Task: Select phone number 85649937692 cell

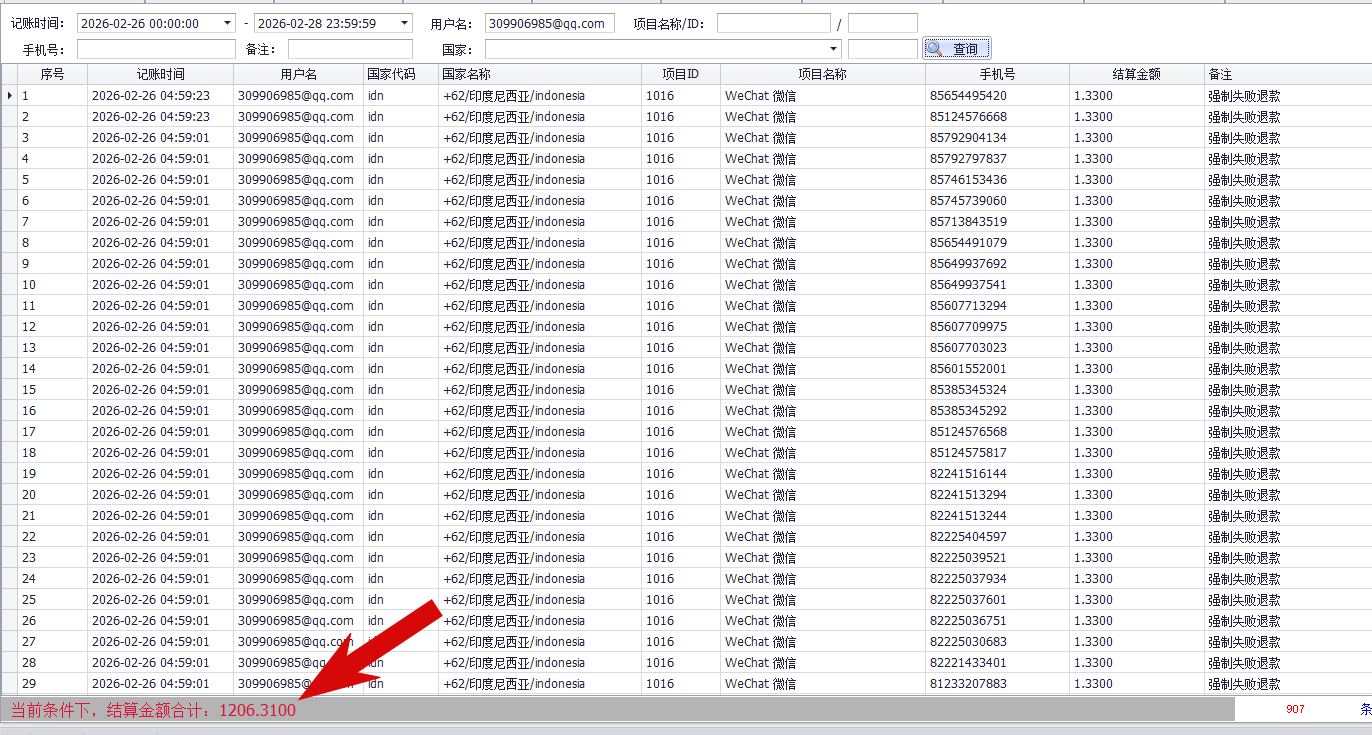Action: pos(997,264)
